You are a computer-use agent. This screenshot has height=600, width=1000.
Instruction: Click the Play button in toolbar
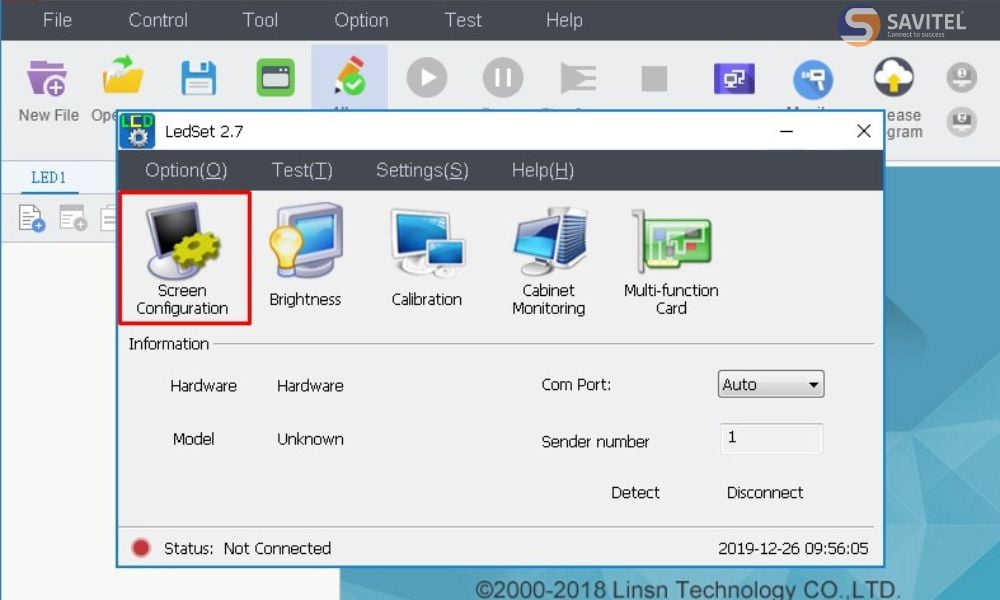(x=427, y=78)
